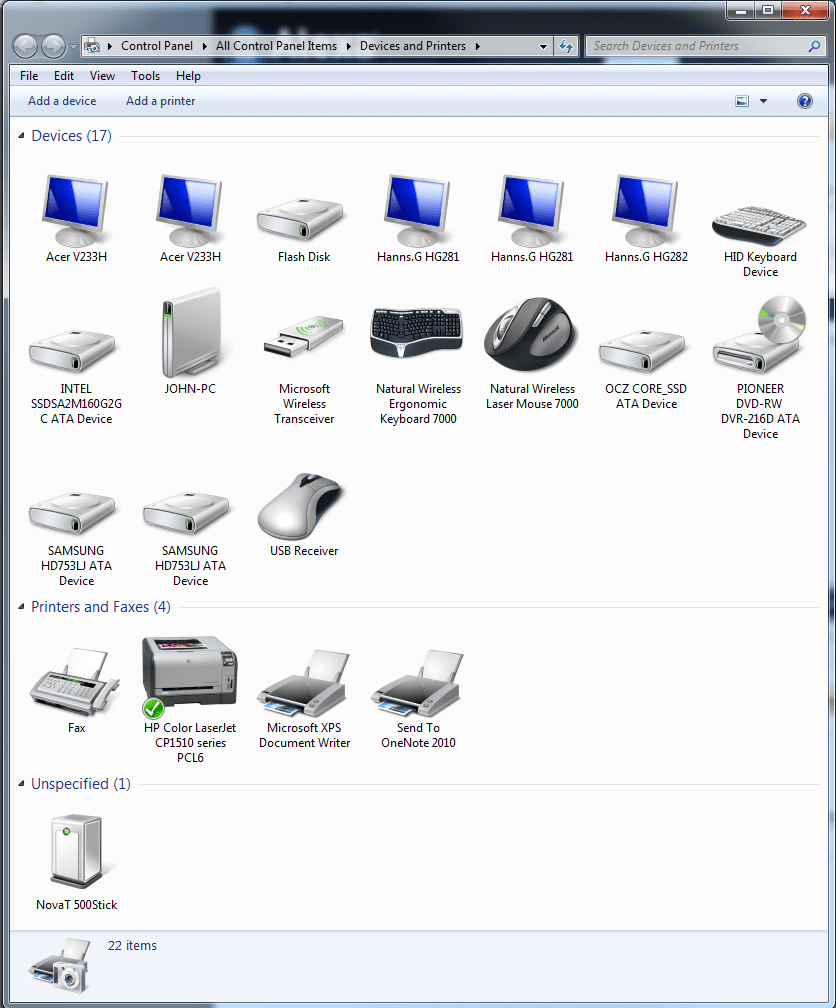Click the Printers and Faxes (4) heading
Screen dimensions: 836x1008
tap(101, 606)
